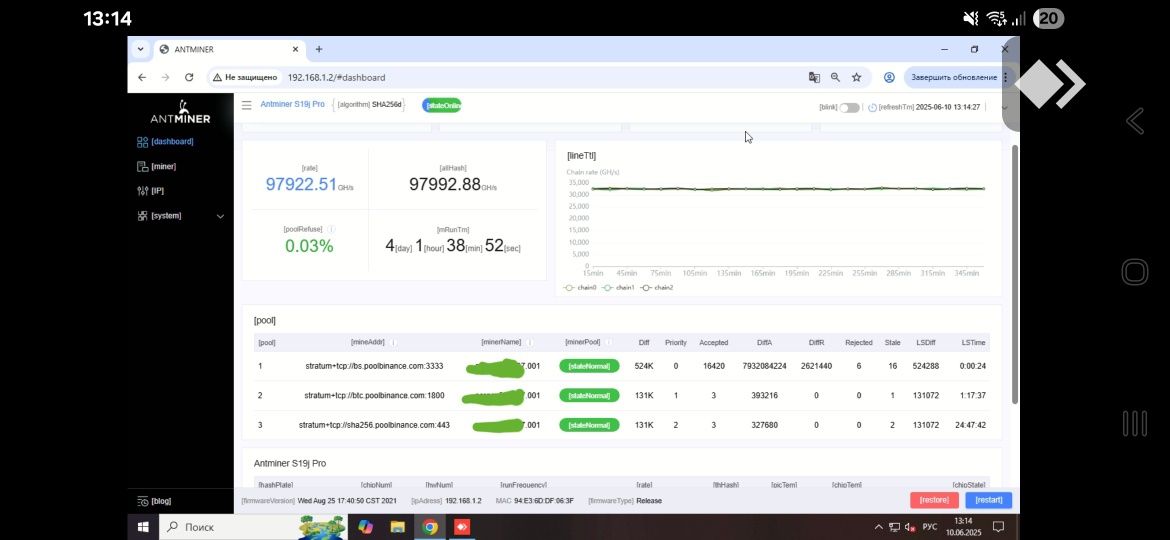Image resolution: width=1170 pixels, height=540 pixels.
Task: Reload the page in Chrome
Action: [190, 78]
